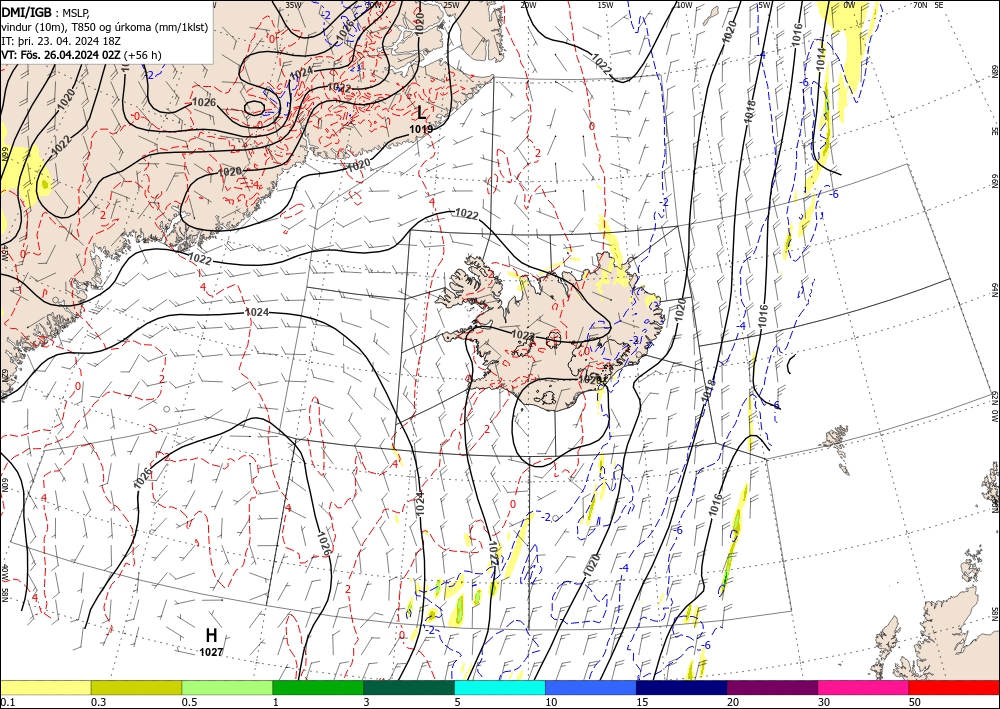Click the '68N' latitude label
This screenshot has height=709, width=1000.
pyautogui.click(x=994, y=69)
